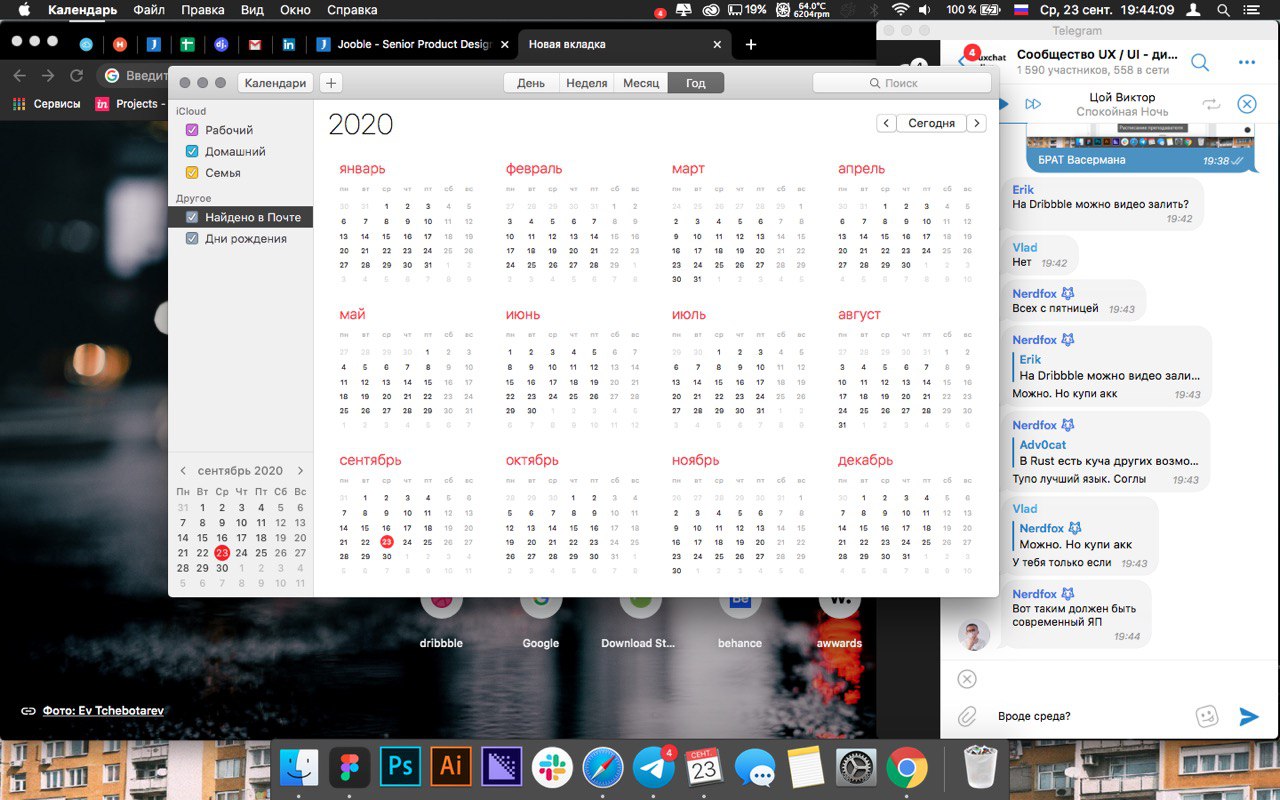
Task: Open System Preferences from the Dock
Action: coord(856,767)
